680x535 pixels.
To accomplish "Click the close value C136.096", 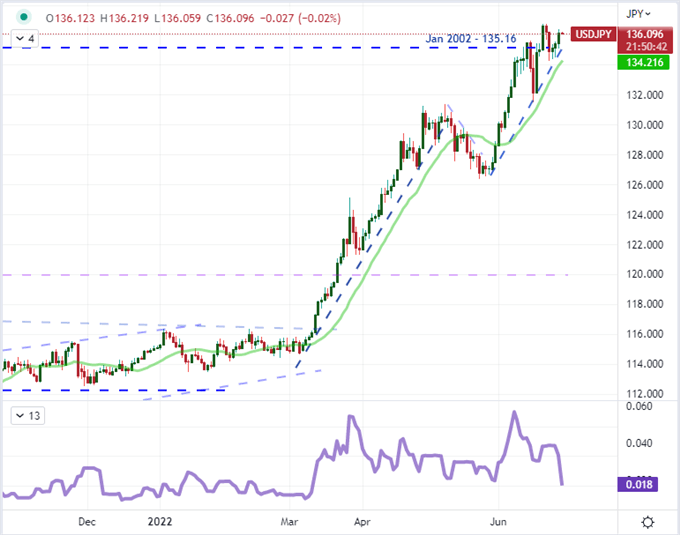I will tap(230, 18).
